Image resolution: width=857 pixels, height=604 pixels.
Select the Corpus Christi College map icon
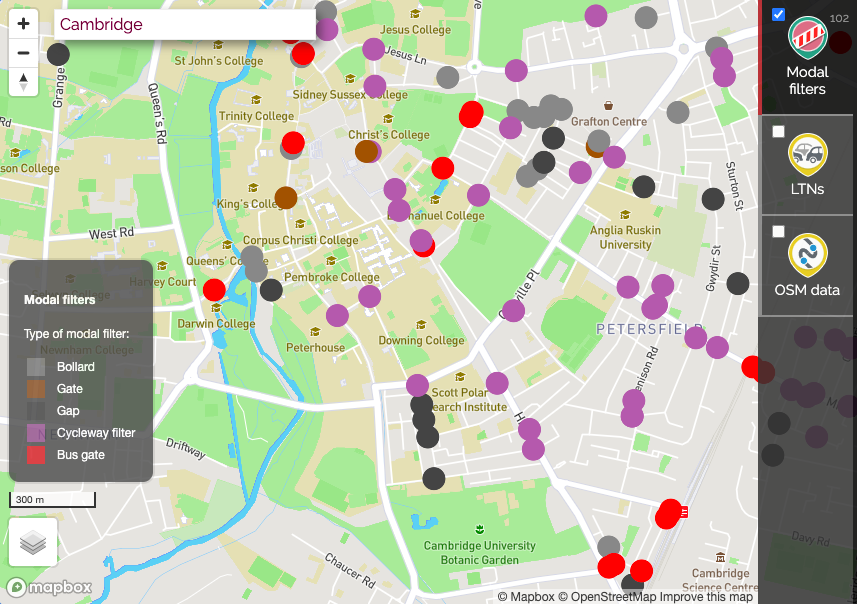[x=300, y=224]
